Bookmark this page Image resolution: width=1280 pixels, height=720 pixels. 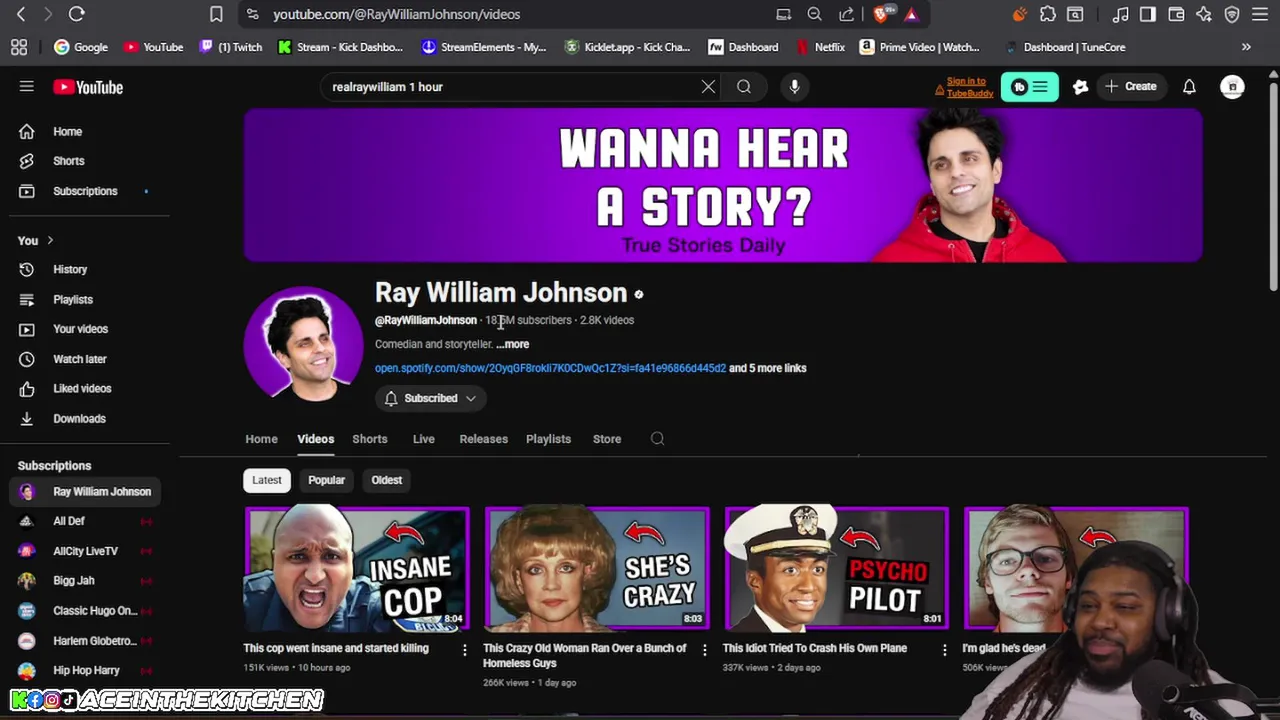(x=216, y=14)
